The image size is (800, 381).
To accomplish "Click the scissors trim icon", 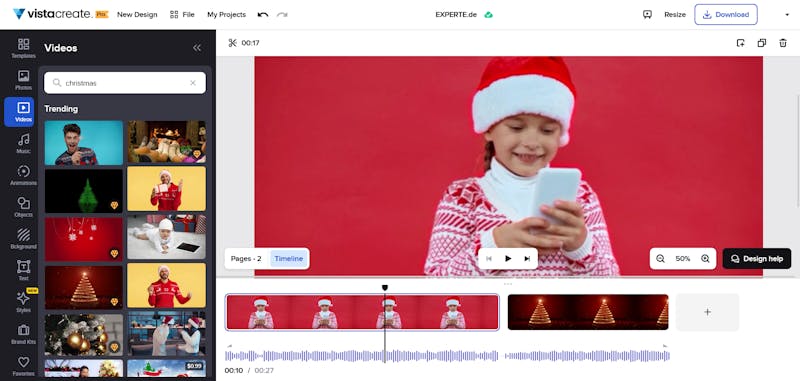I will click(x=233, y=43).
